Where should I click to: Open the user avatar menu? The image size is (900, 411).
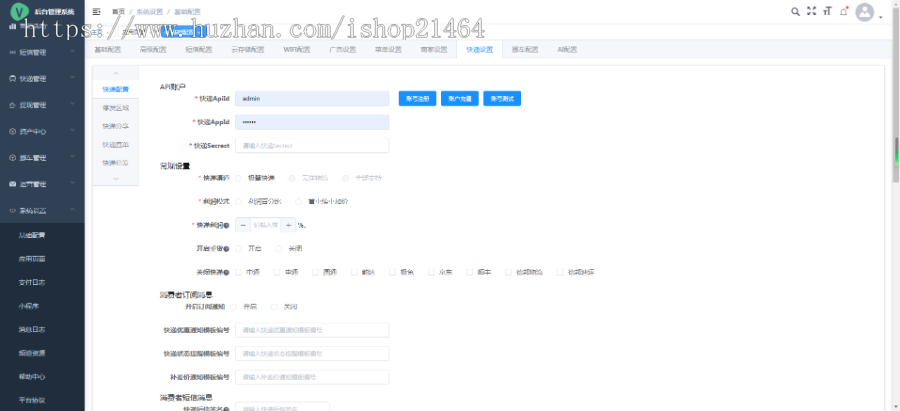coord(864,12)
